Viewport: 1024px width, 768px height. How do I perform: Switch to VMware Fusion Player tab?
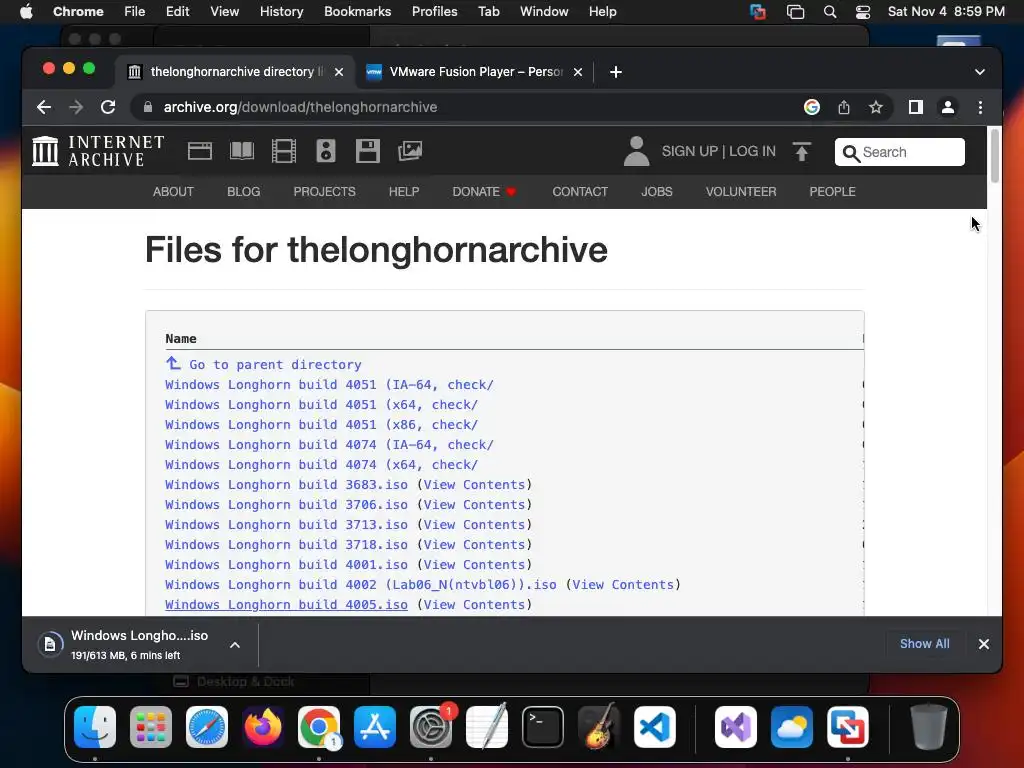point(475,72)
